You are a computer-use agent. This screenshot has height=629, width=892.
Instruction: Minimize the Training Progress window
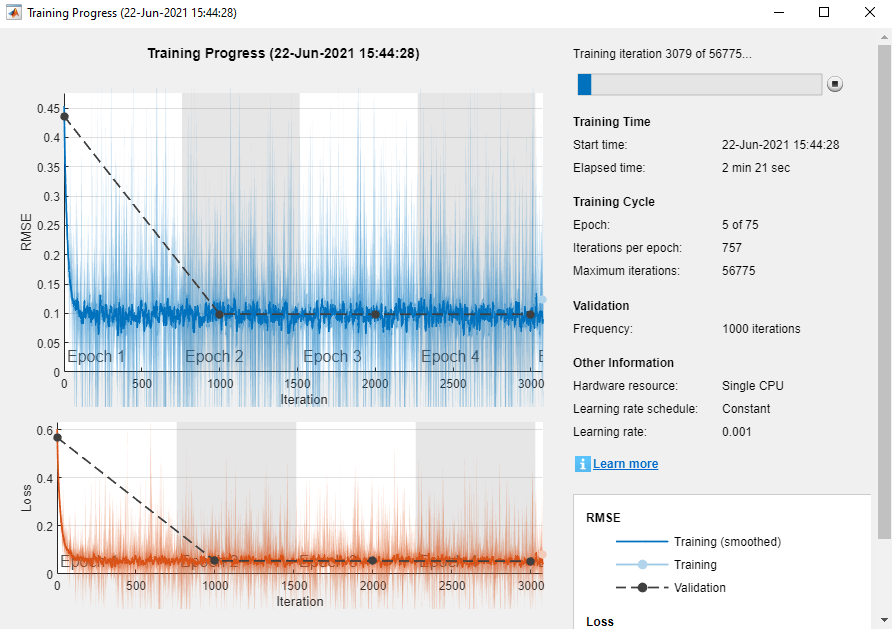[x=779, y=12]
